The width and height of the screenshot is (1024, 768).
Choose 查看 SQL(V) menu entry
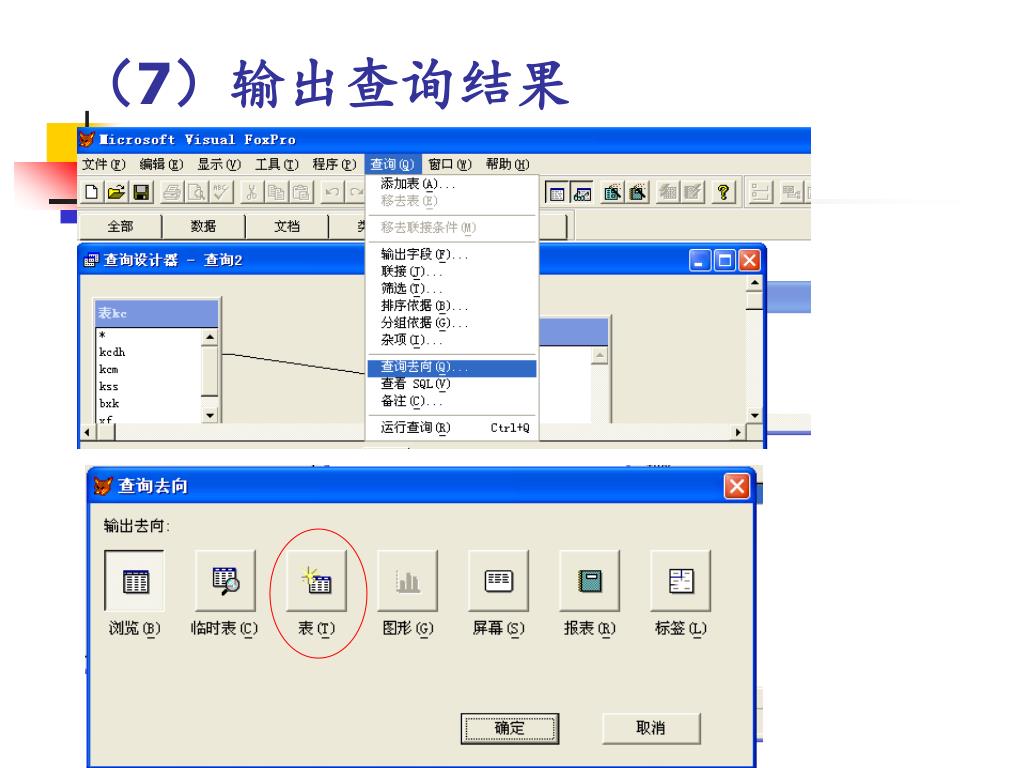click(x=452, y=384)
